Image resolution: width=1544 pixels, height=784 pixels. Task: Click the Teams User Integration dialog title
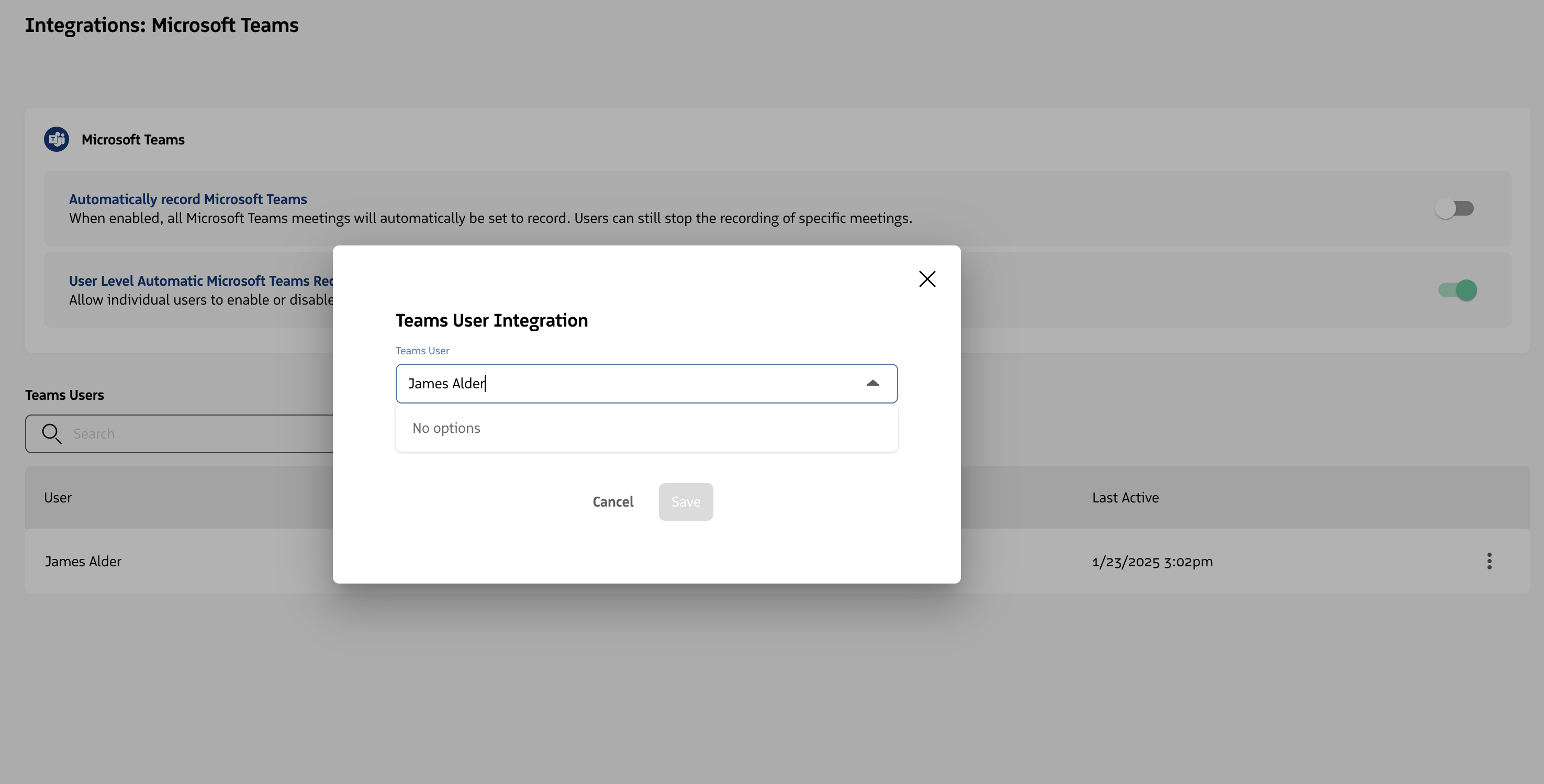(491, 321)
